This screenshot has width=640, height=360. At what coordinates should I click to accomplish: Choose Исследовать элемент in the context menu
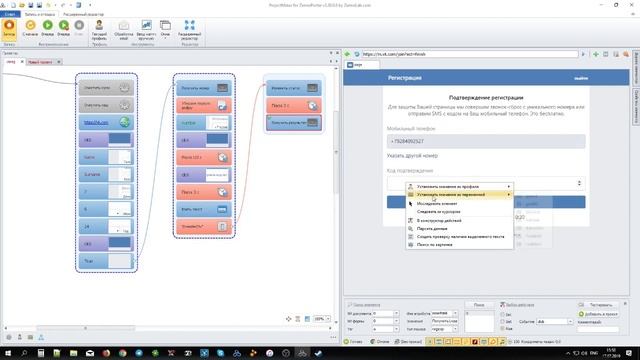click(460, 204)
